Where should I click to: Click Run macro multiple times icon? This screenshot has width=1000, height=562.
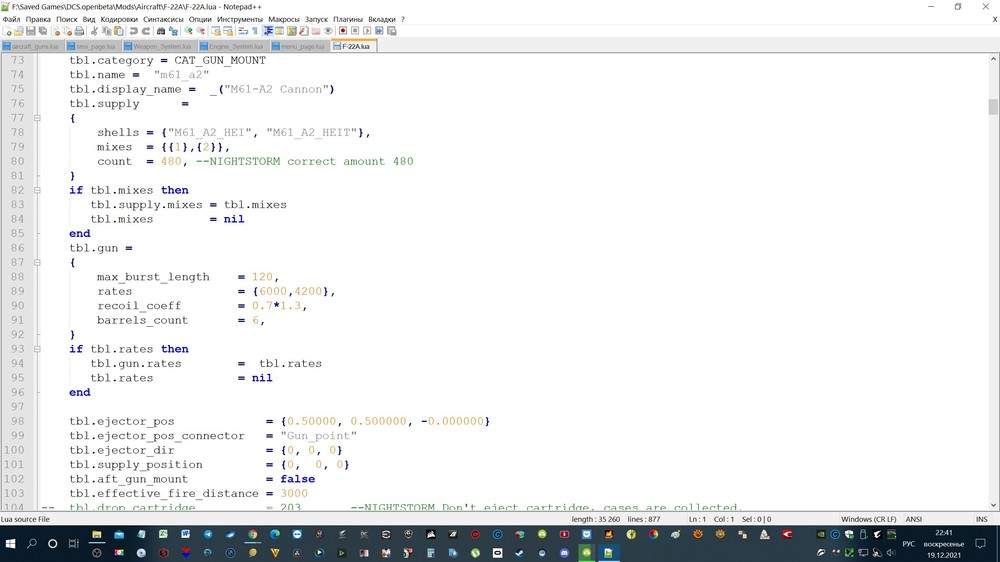pyautogui.click(x=379, y=31)
